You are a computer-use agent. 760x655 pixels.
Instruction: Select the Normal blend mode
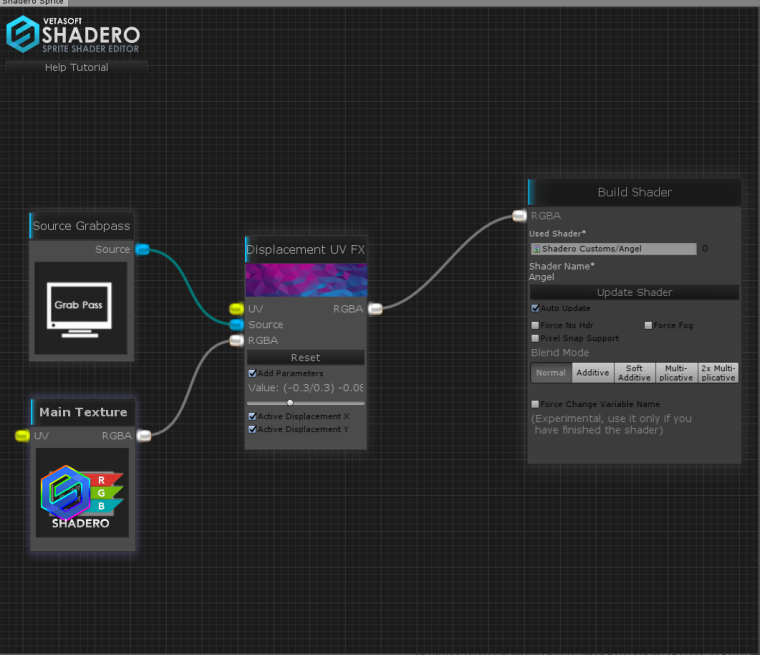(x=551, y=373)
